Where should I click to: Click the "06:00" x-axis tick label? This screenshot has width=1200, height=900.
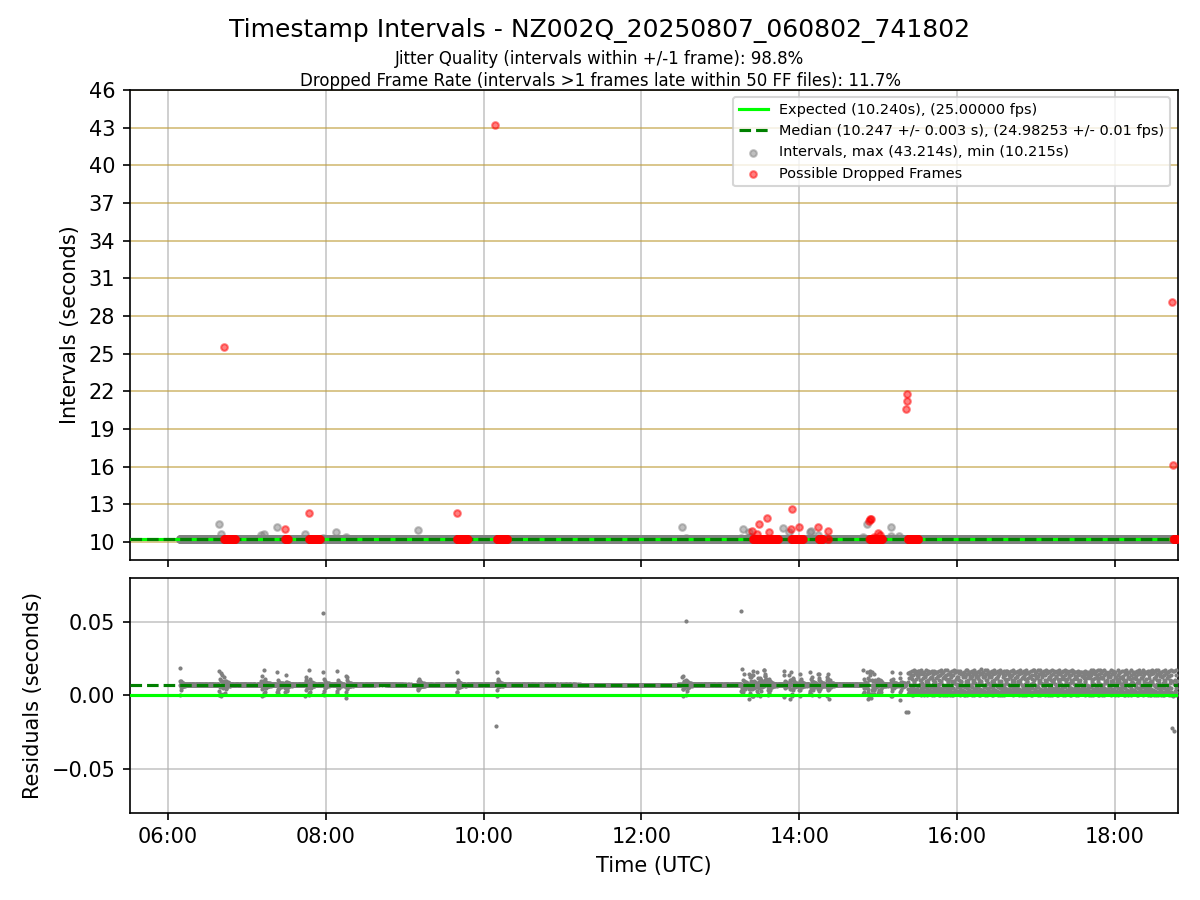pyautogui.click(x=167, y=836)
